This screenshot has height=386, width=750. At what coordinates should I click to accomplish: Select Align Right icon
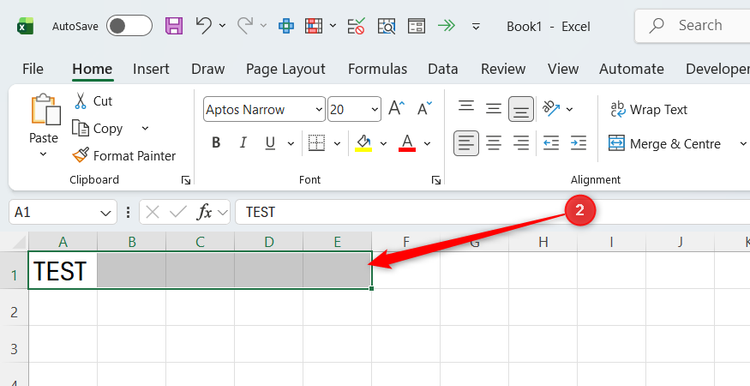pos(520,143)
